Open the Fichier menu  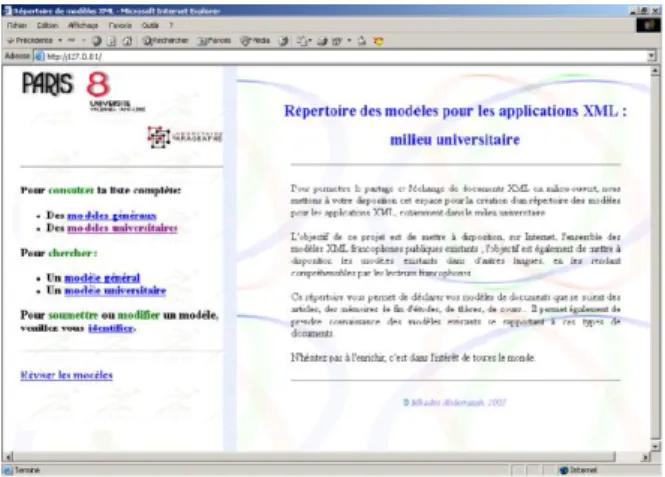17,26
